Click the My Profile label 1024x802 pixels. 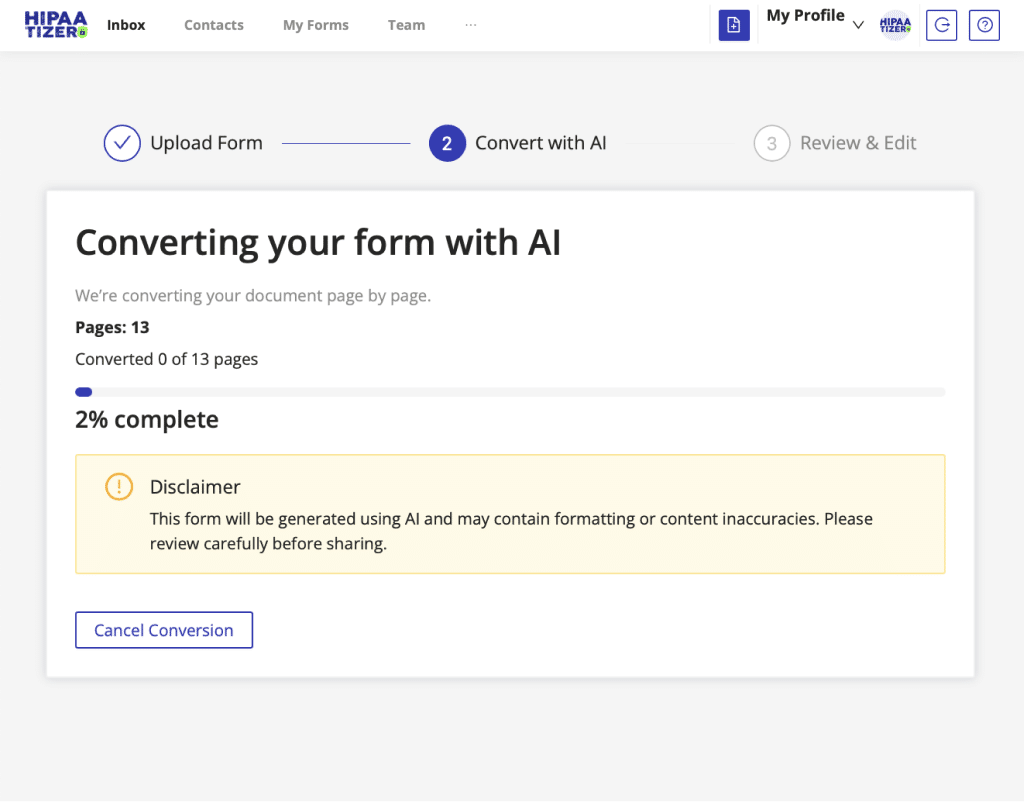click(x=805, y=15)
